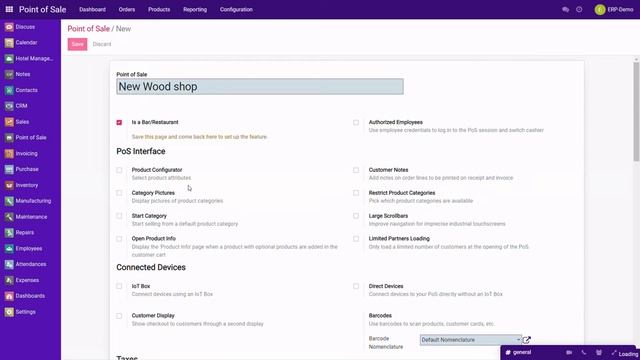Open external link beside Barcode Nomenclature
The image size is (640, 360).
tap(527, 340)
